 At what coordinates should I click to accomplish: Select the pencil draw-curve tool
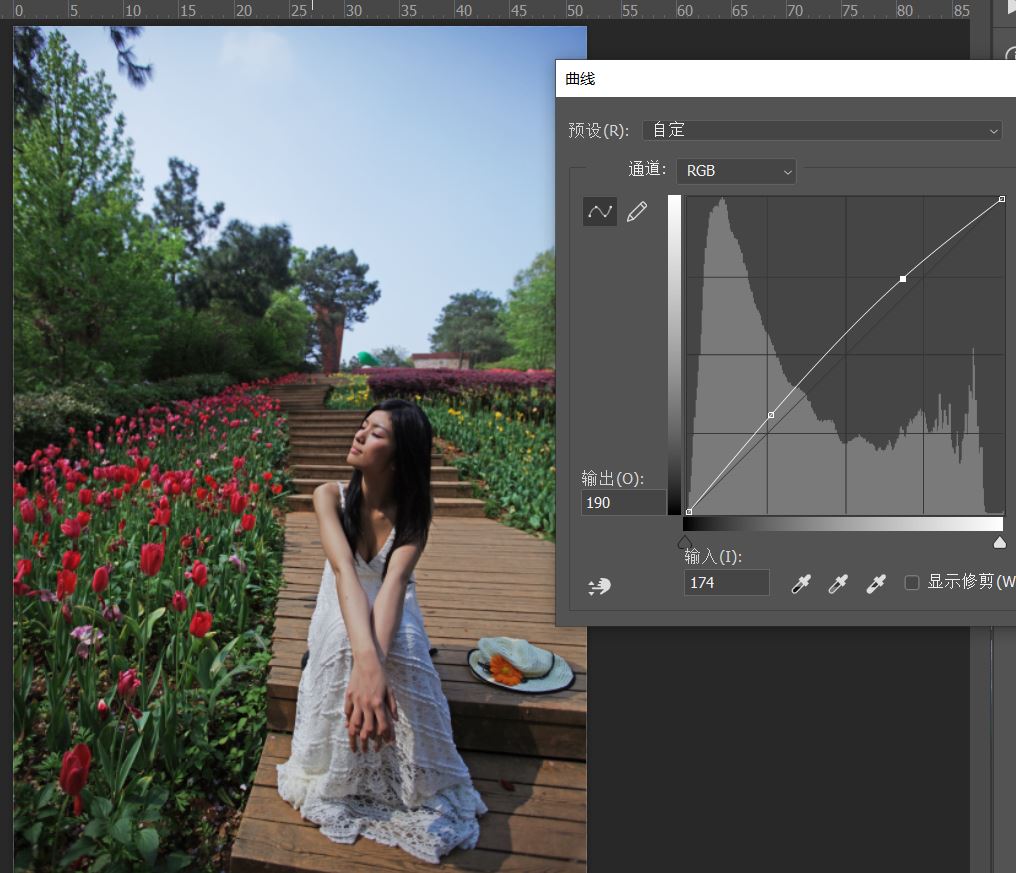pyautogui.click(x=637, y=211)
